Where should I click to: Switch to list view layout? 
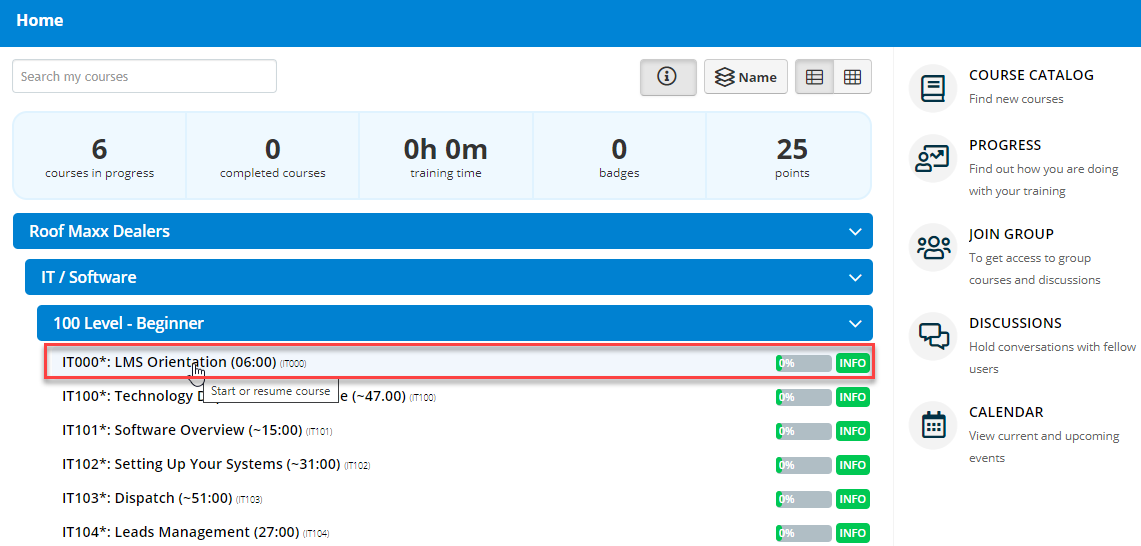click(x=814, y=77)
